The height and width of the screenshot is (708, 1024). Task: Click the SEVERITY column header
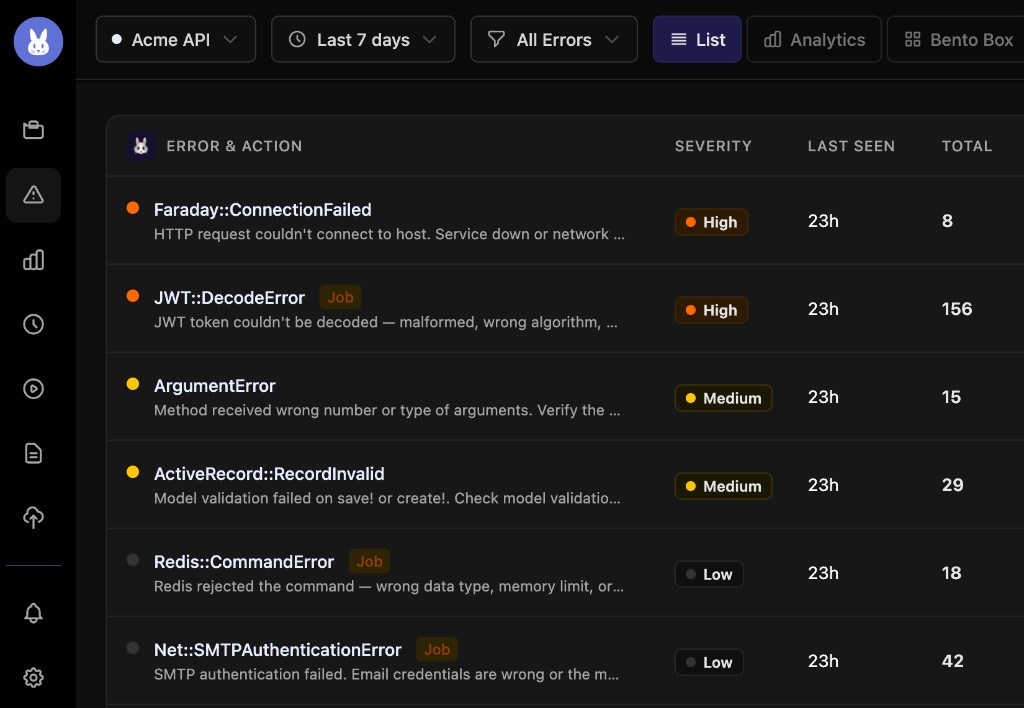pyautogui.click(x=713, y=146)
